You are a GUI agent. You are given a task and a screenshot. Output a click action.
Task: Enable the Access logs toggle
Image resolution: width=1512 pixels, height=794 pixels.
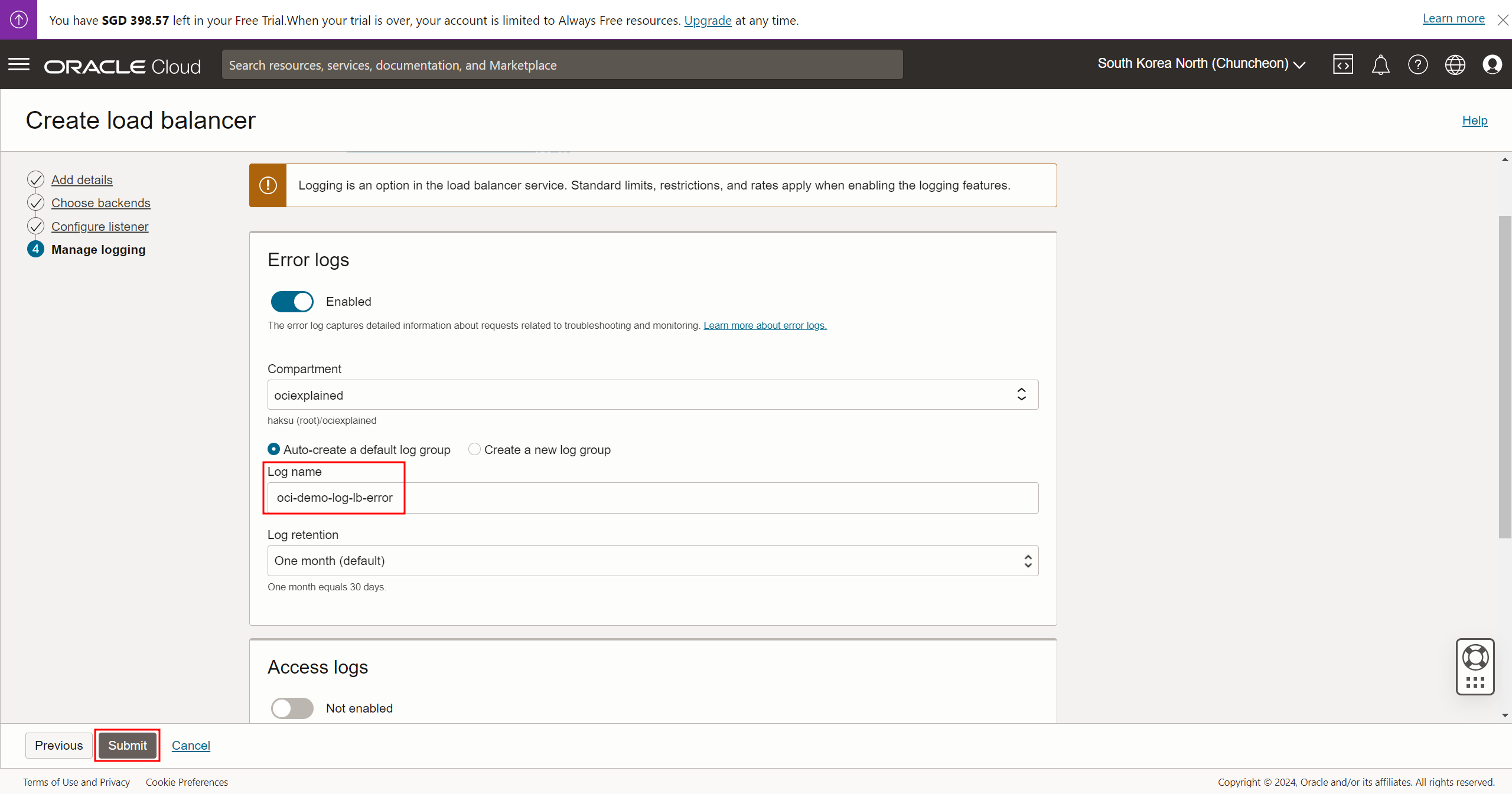click(x=292, y=708)
